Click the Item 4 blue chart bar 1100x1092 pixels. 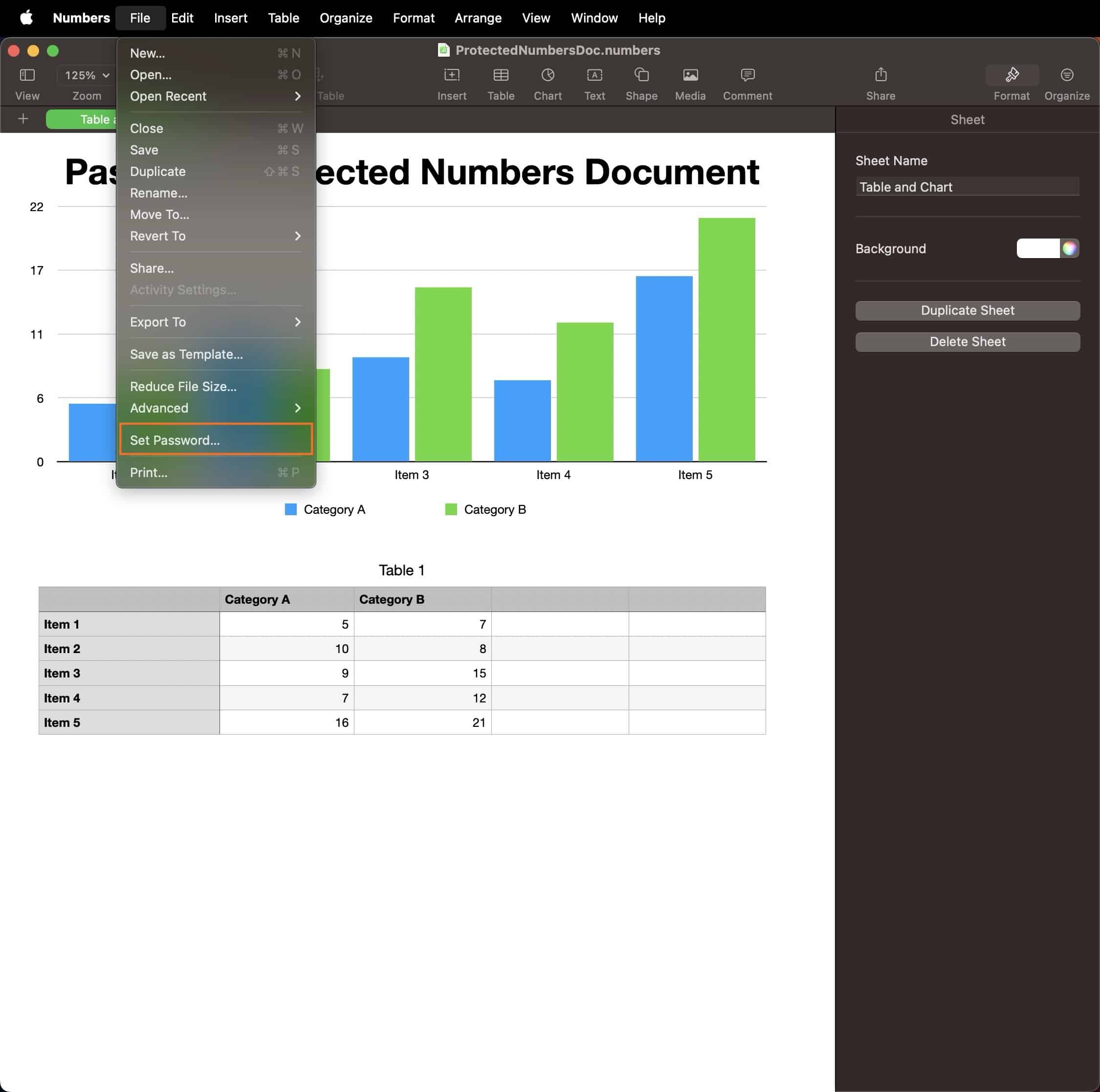(x=522, y=420)
